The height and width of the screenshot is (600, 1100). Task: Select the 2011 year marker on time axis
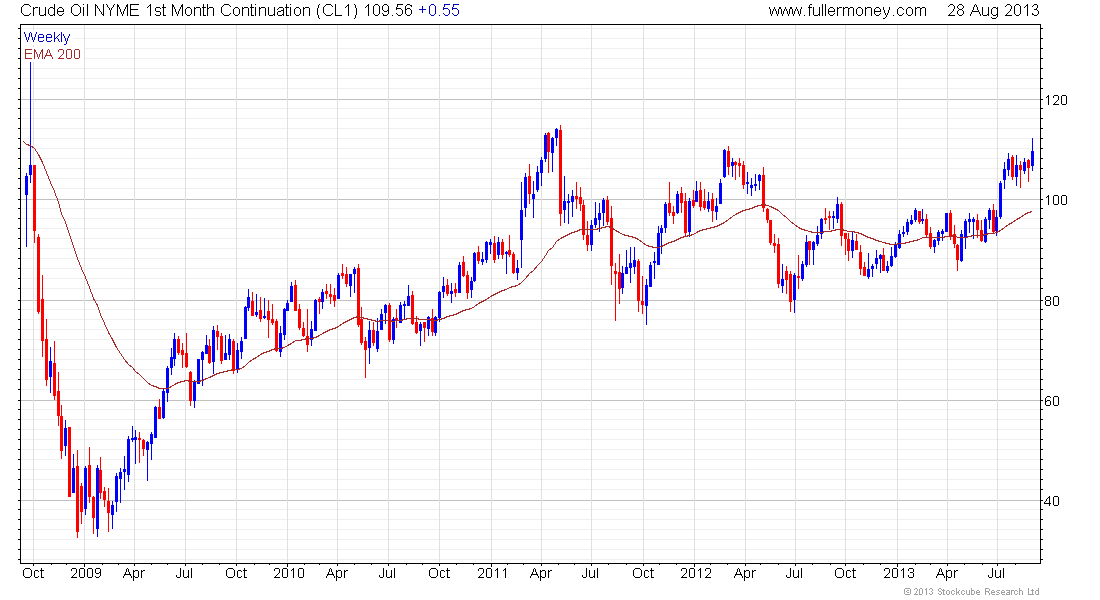tap(492, 573)
